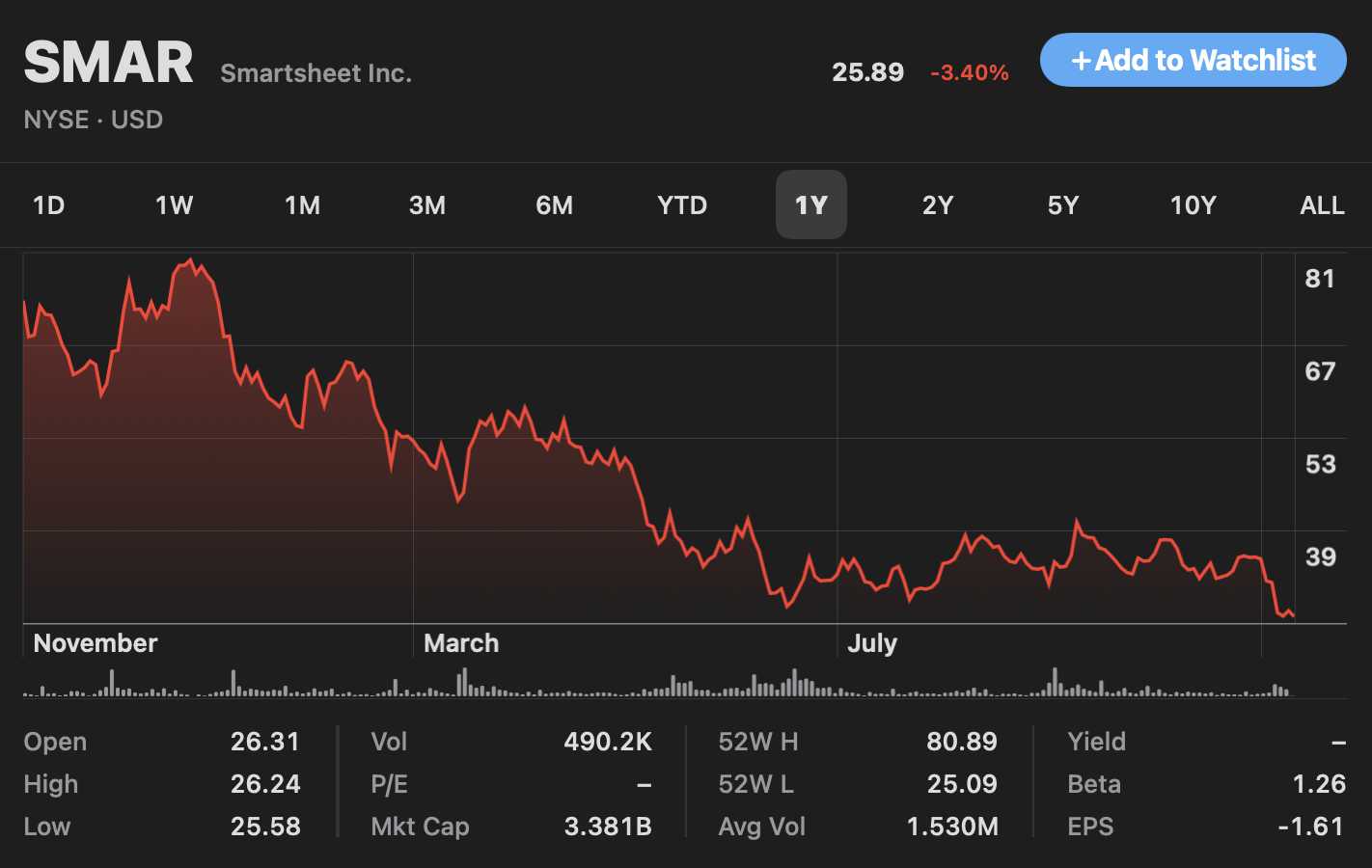
Task: Click the Avg Vol value 1.530M
Action: point(953,827)
